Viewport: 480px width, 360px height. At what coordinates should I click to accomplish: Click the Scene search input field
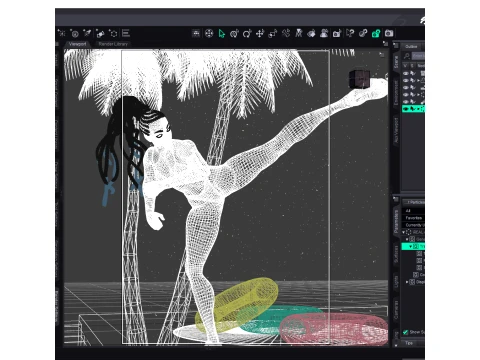[x=418, y=56]
